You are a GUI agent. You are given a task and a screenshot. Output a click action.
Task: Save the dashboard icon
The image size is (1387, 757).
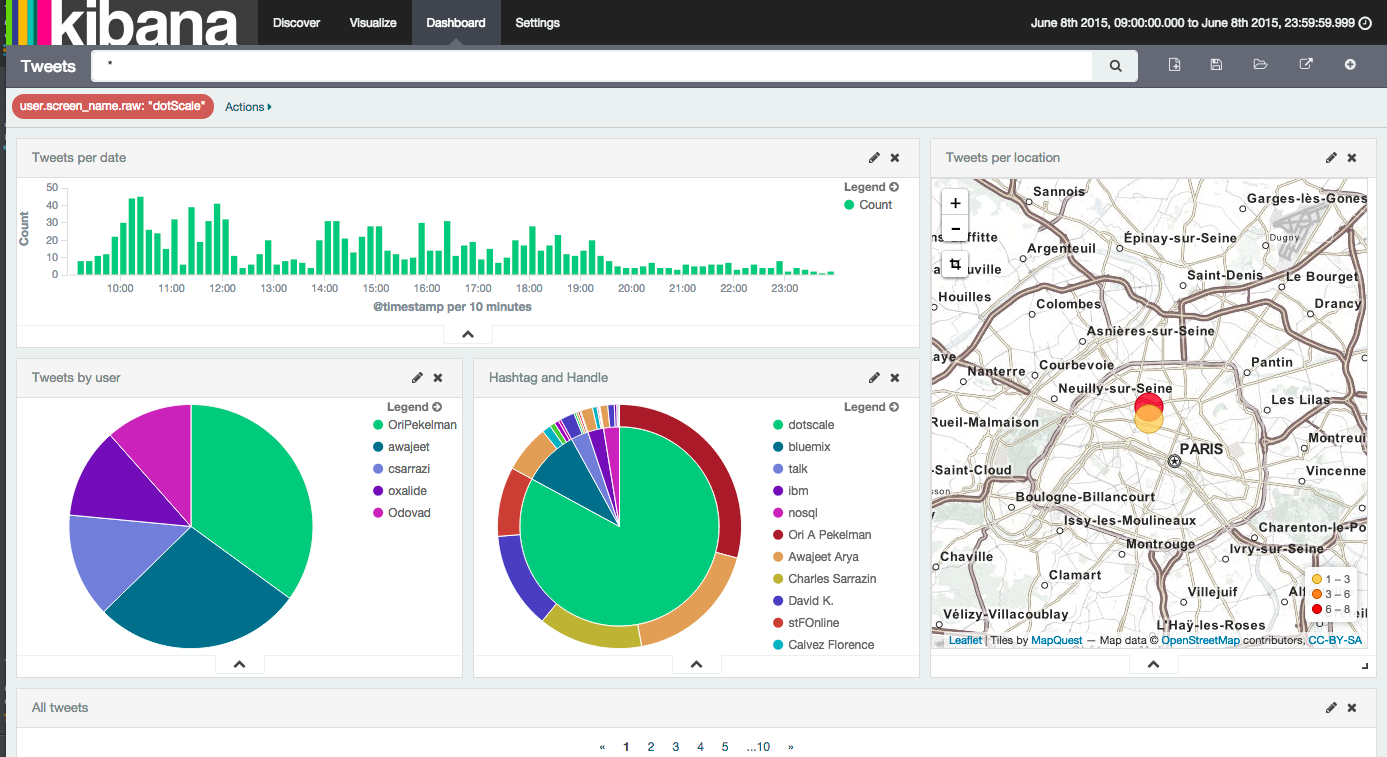(x=1216, y=65)
